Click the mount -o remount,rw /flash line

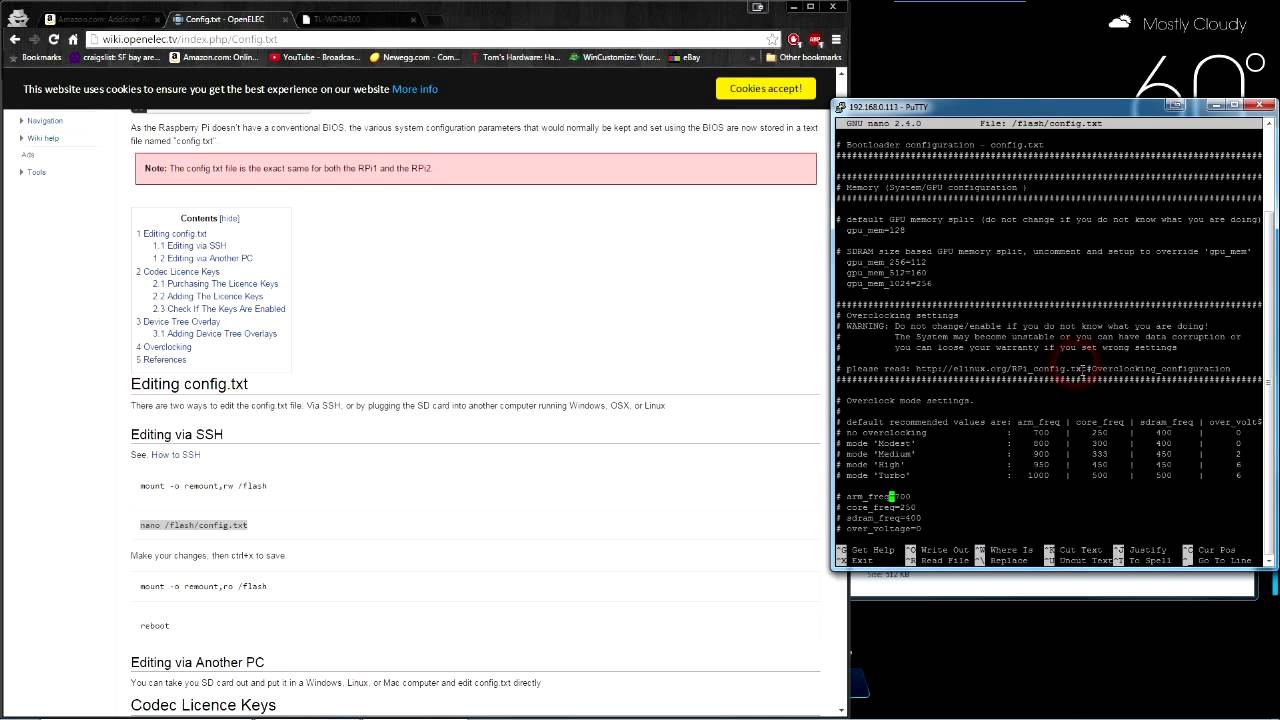click(203, 486)
